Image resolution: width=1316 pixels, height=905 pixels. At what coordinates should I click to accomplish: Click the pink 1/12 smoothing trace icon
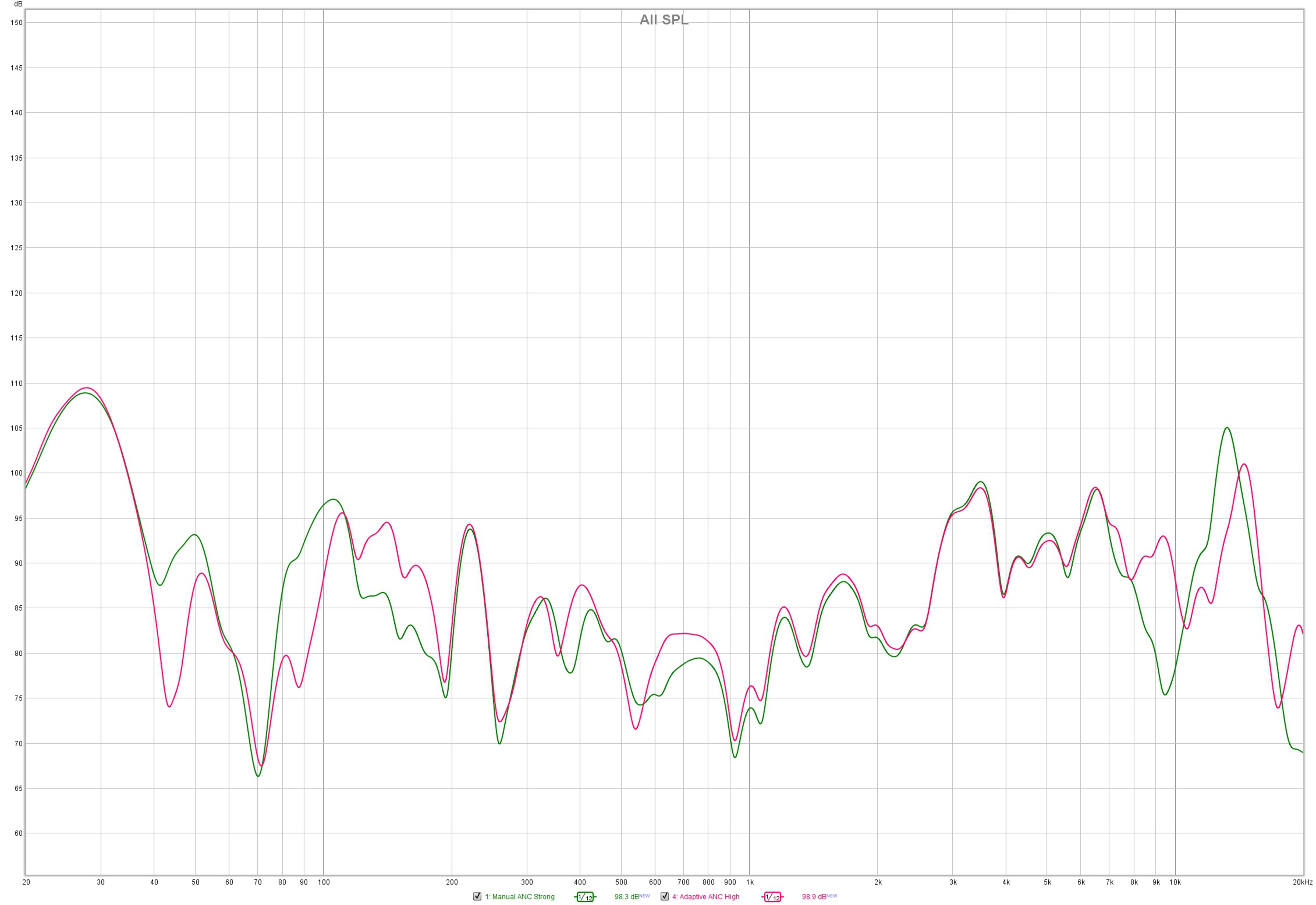[772, 897]
